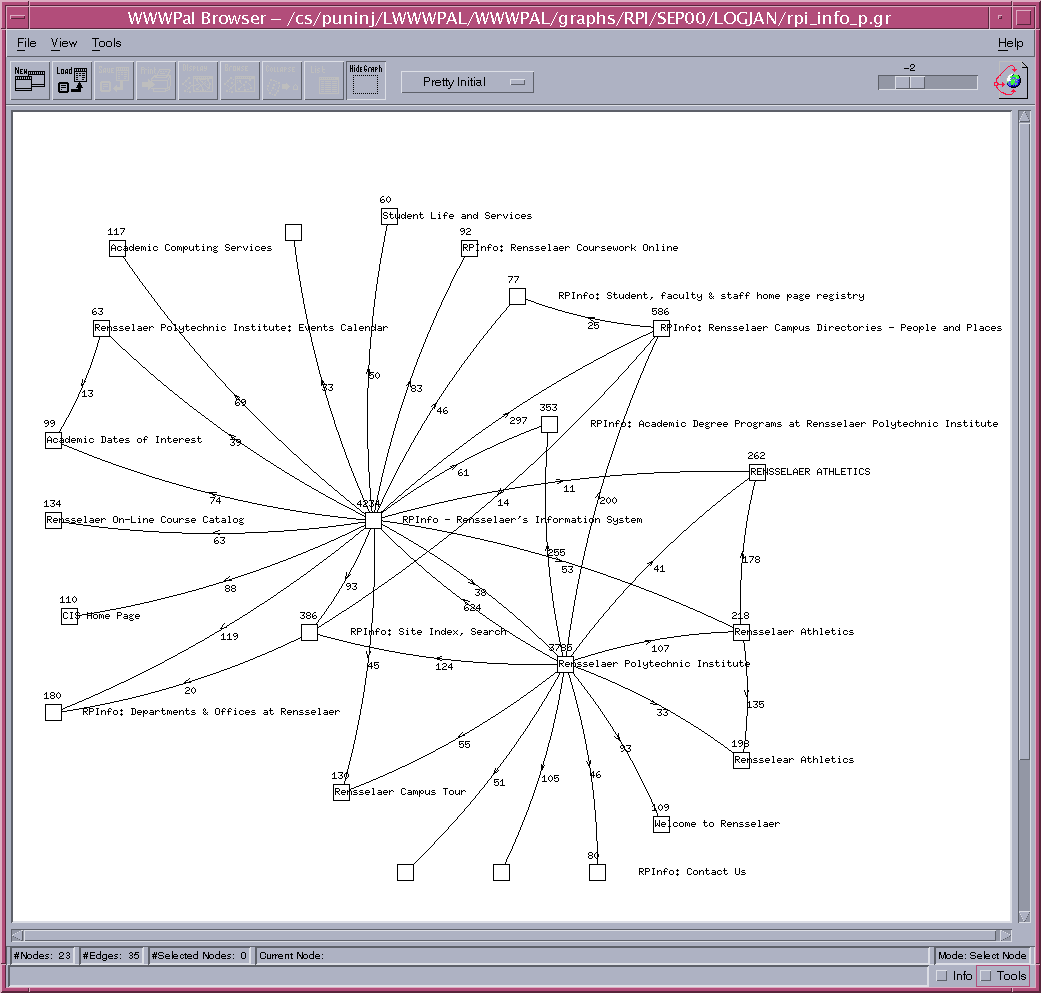Select the Rensselear Athletics node 198
1041x993 pixels.
click(742, 760)
